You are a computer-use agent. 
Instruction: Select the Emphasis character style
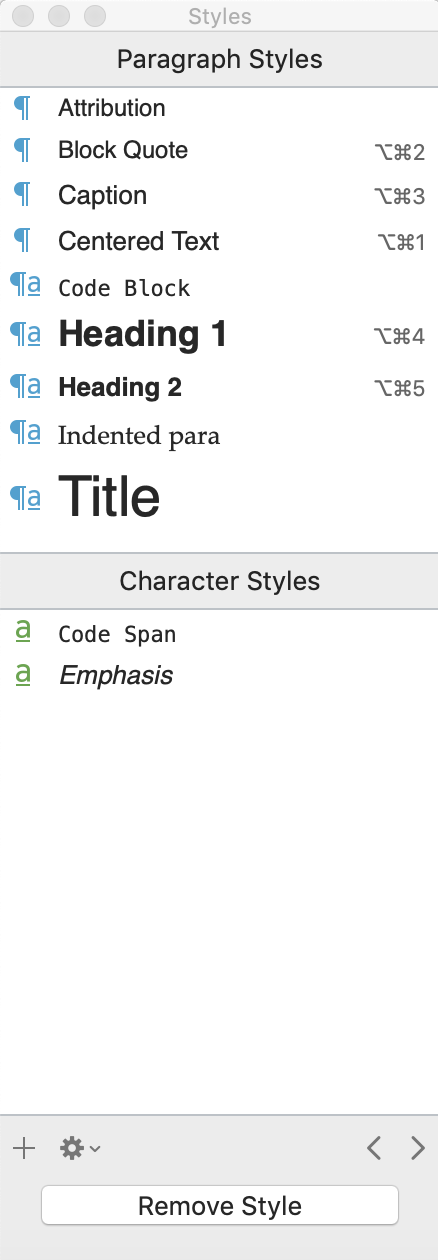219,675
